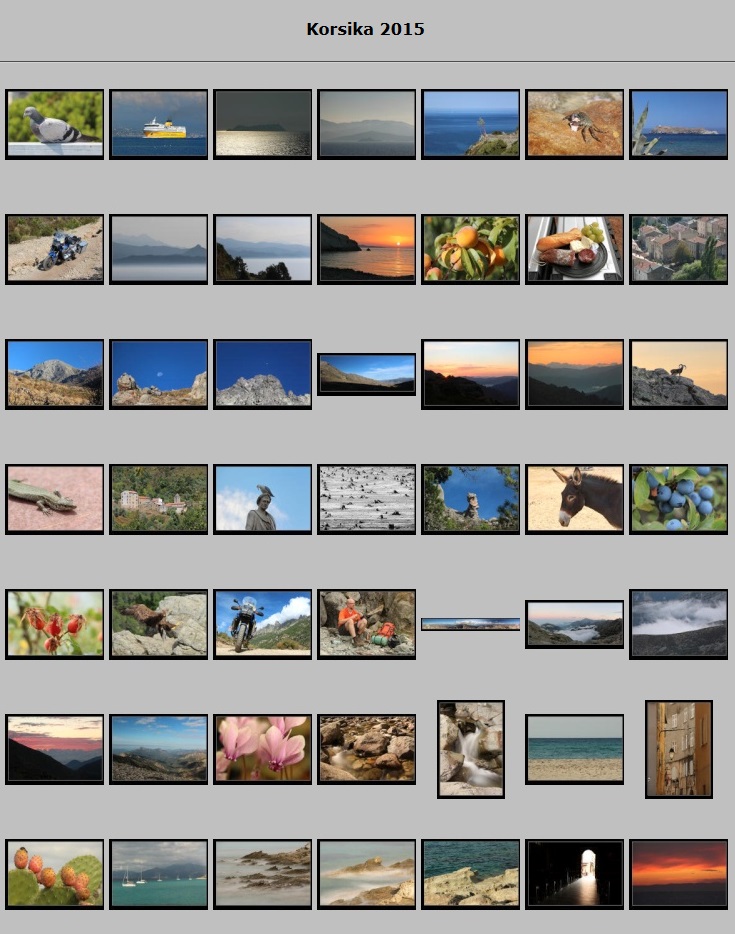Open the sailboats in bay thumbnail

coord(159,873)
